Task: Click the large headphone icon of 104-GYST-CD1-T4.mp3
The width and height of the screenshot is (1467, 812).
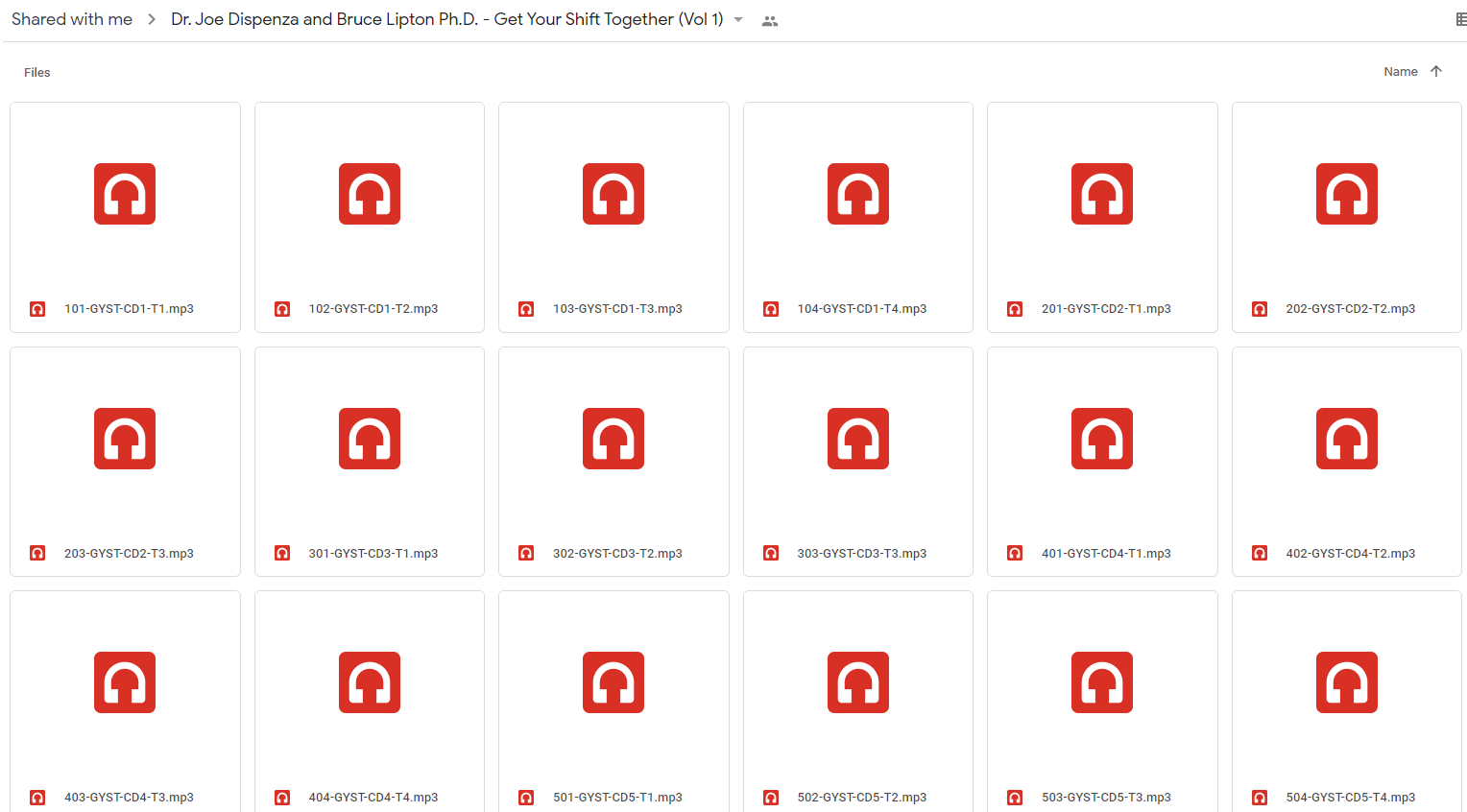Action: point(858,194)
